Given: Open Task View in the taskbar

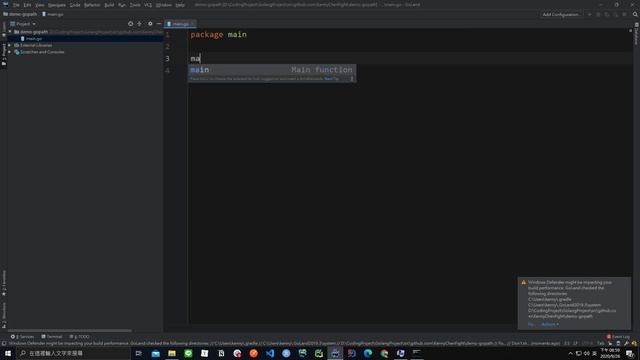Looking at the screenshot, I should pos(138,353).
